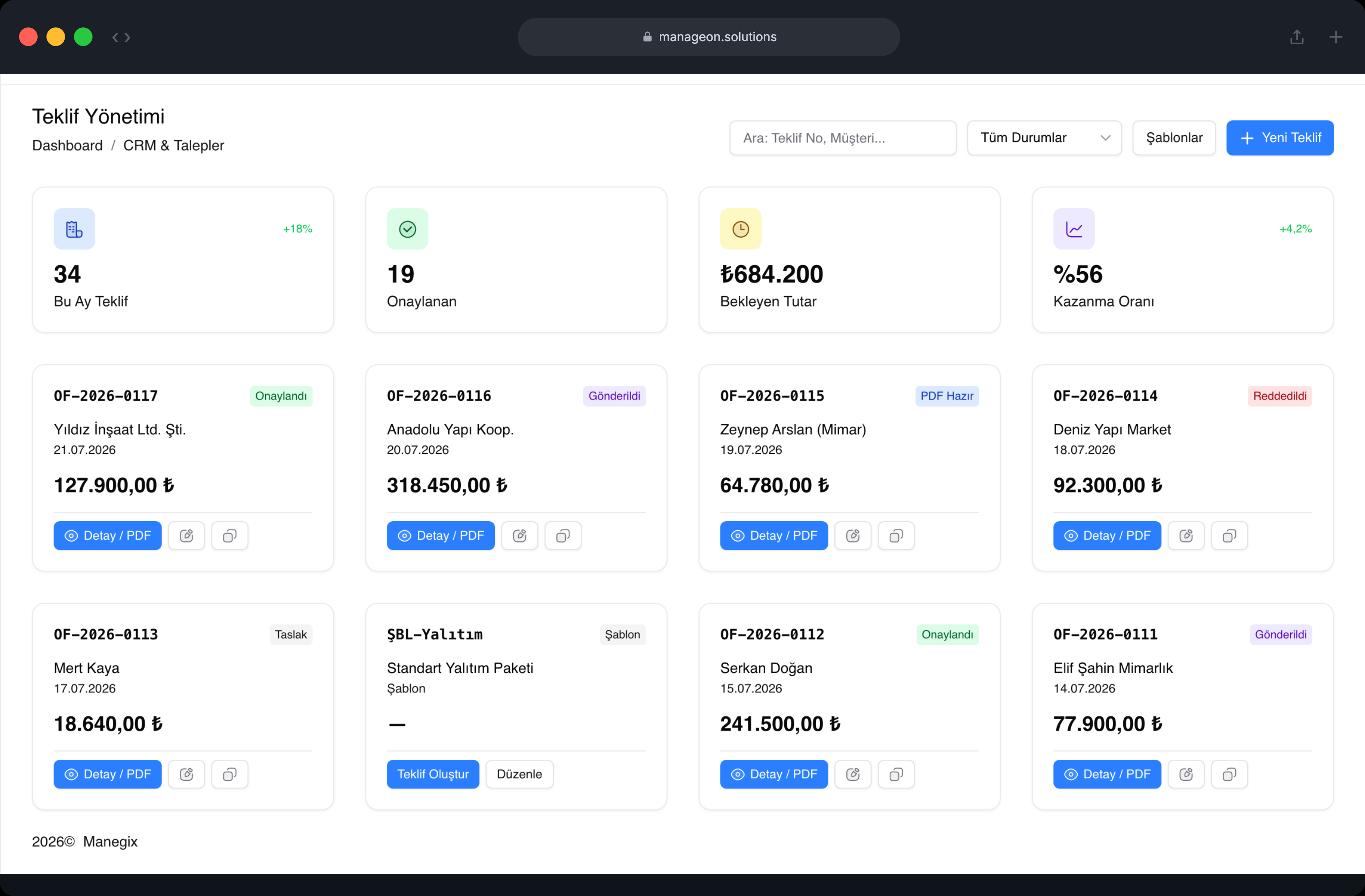Open Detay / PDF for OF-2026-0116
Viewport: 1365px width, 896px height.
tap(440, 535)
